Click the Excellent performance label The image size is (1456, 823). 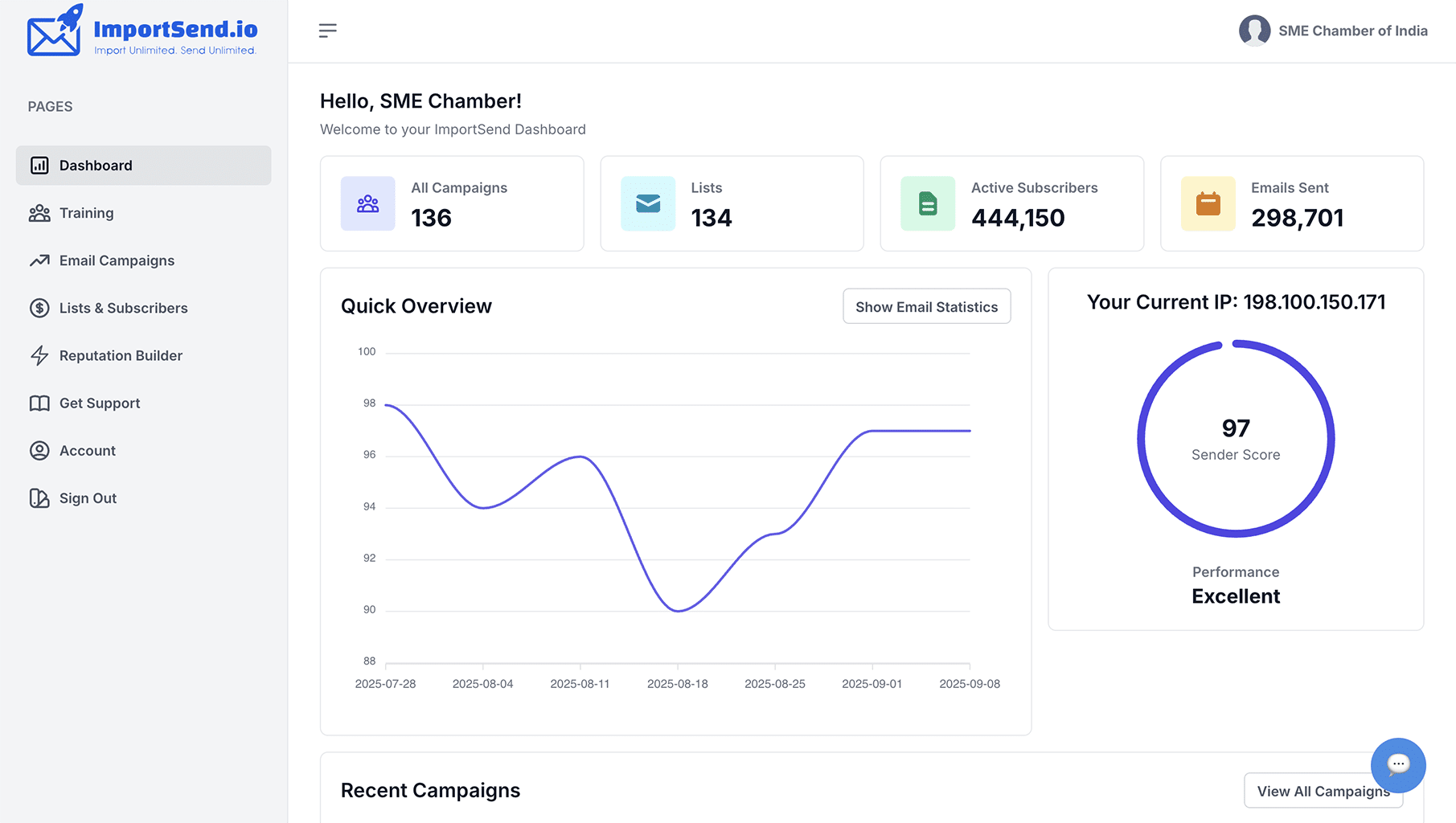1236,596
